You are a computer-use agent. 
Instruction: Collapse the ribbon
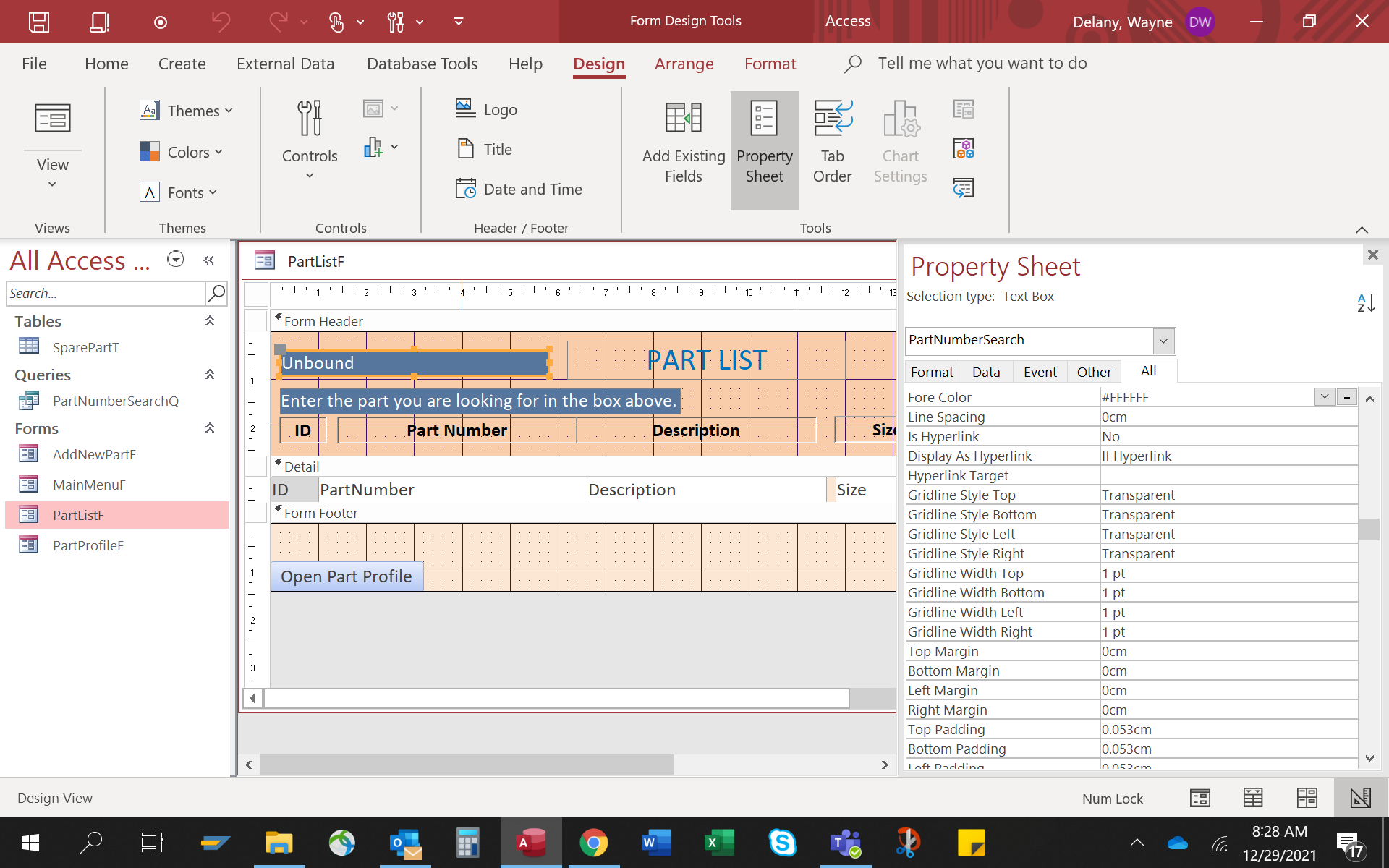tap(1362, 230)
